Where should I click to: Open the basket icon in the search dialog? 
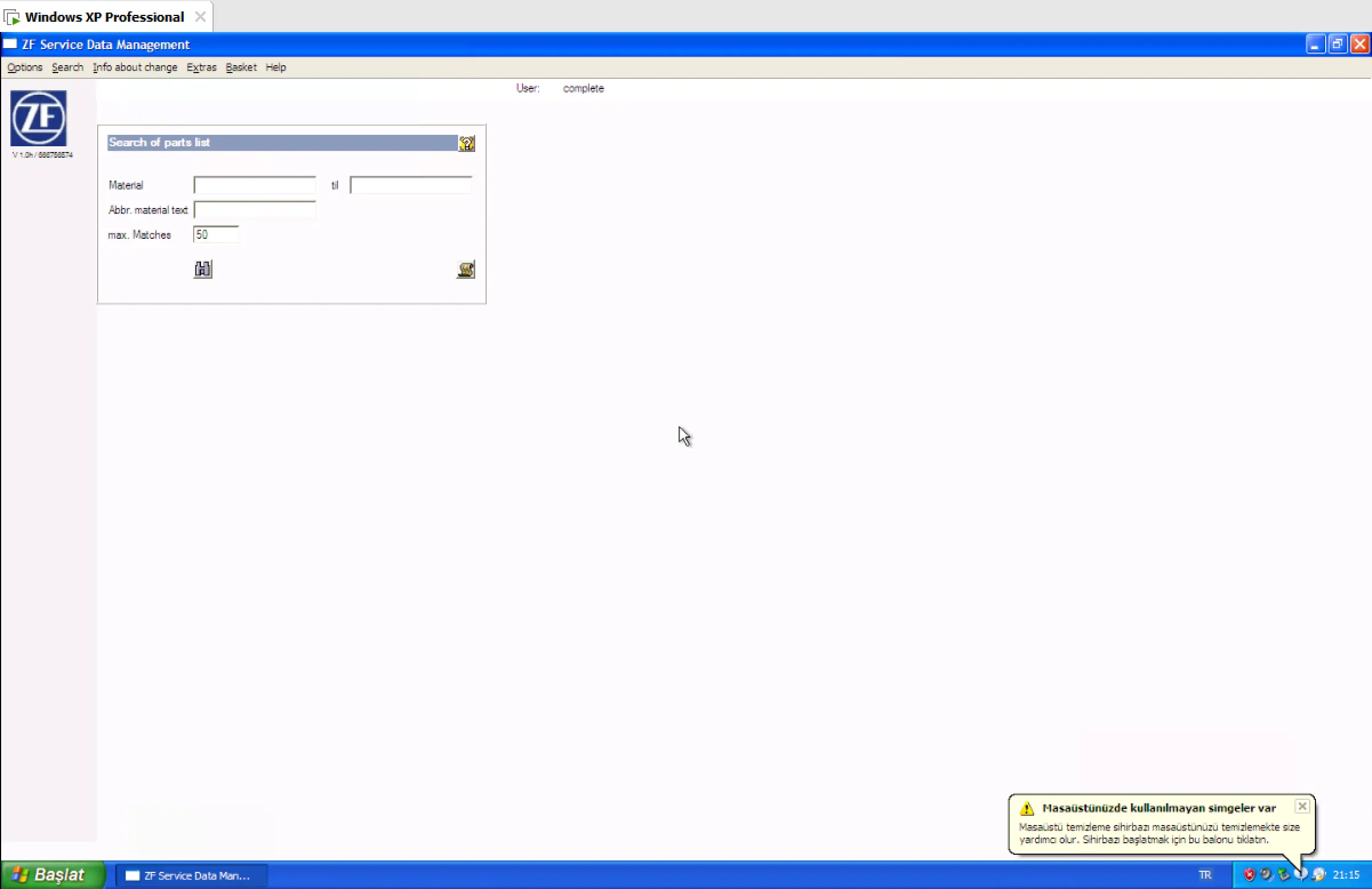click(x=465, y=269)
